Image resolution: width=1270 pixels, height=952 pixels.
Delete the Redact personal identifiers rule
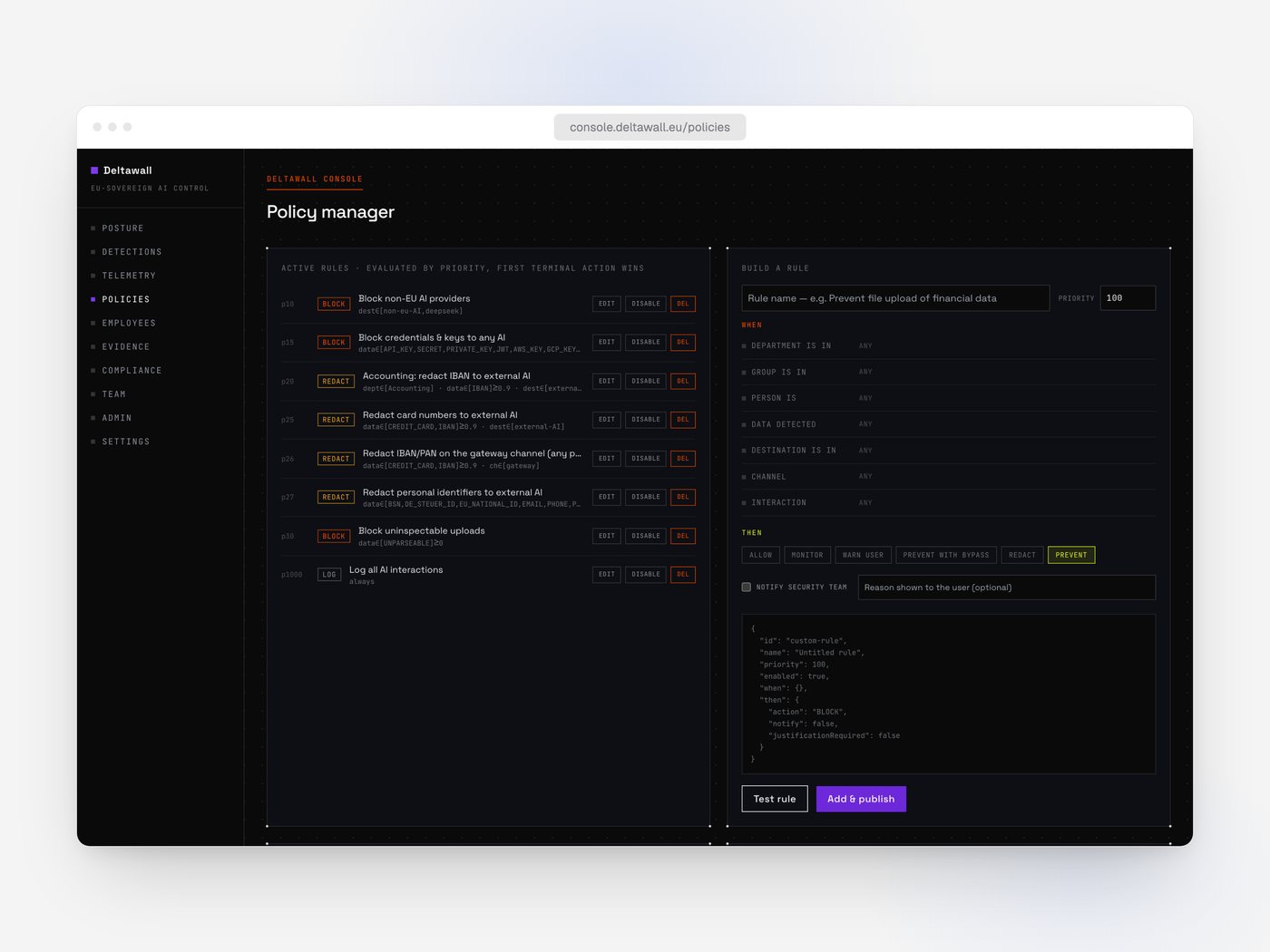tap(683, 497)
